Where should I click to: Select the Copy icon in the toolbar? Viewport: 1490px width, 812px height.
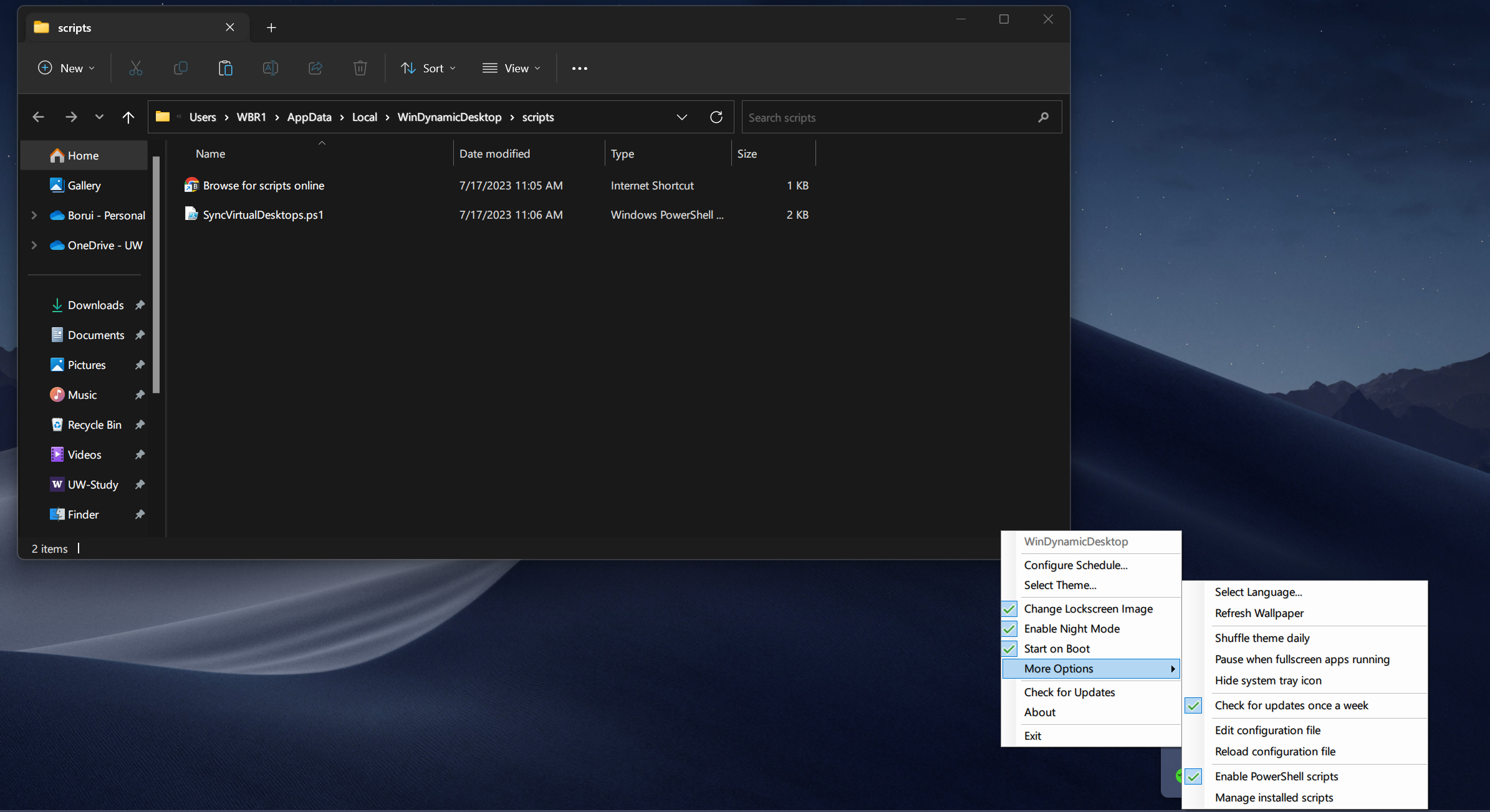tap(181, 68)
